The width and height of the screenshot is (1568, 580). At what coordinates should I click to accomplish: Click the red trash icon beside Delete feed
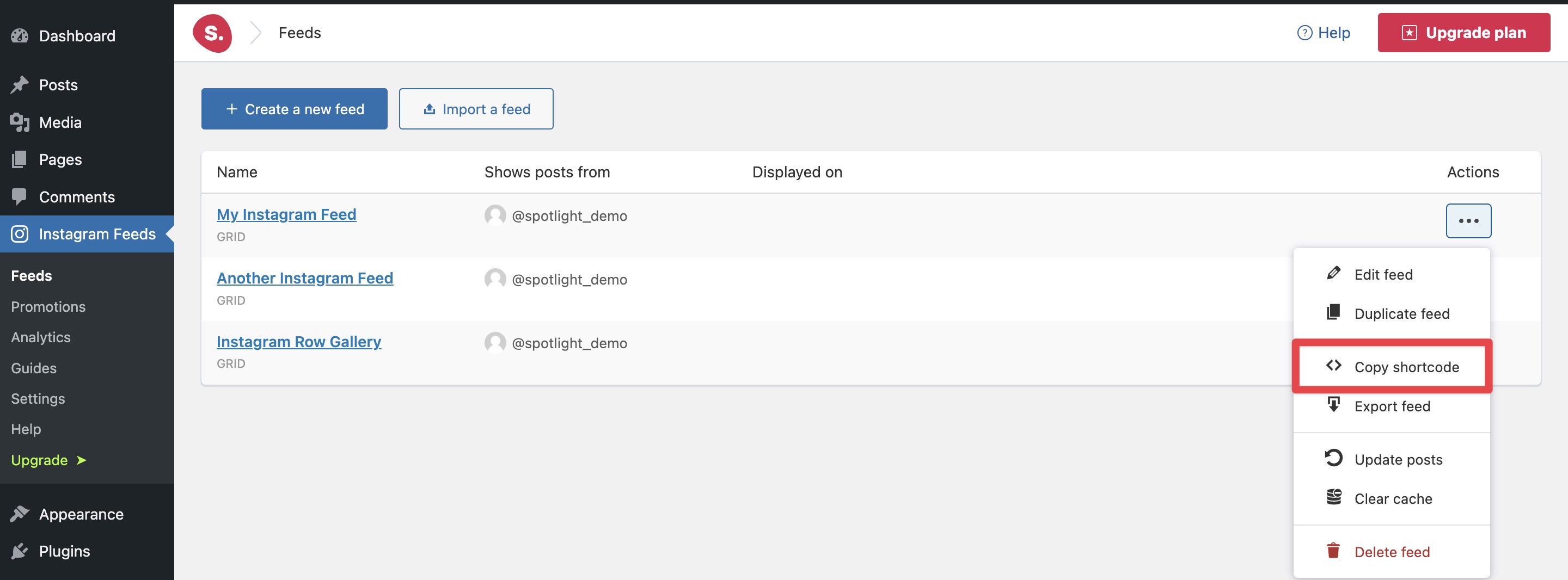(x=1333, y=550)
